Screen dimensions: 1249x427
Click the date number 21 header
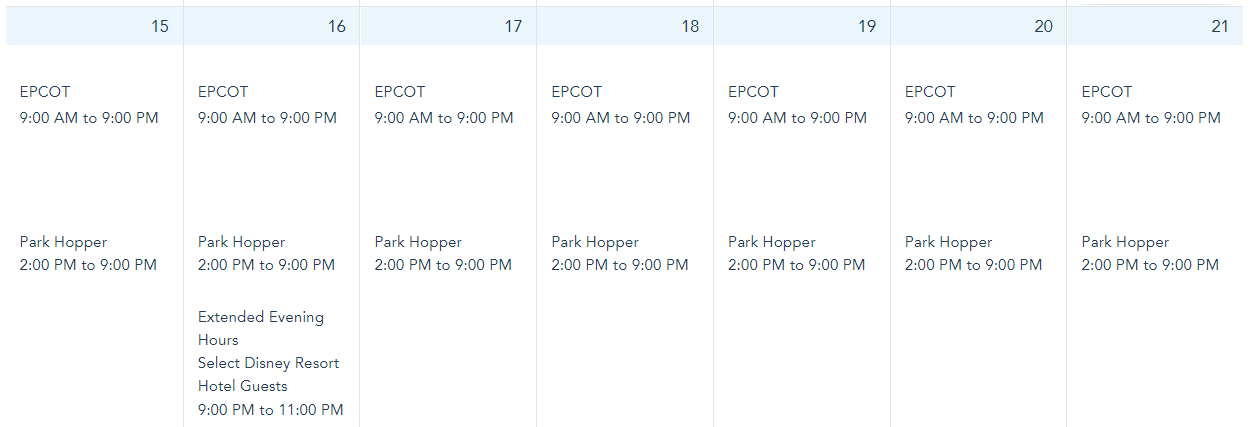click(1220, 26)
